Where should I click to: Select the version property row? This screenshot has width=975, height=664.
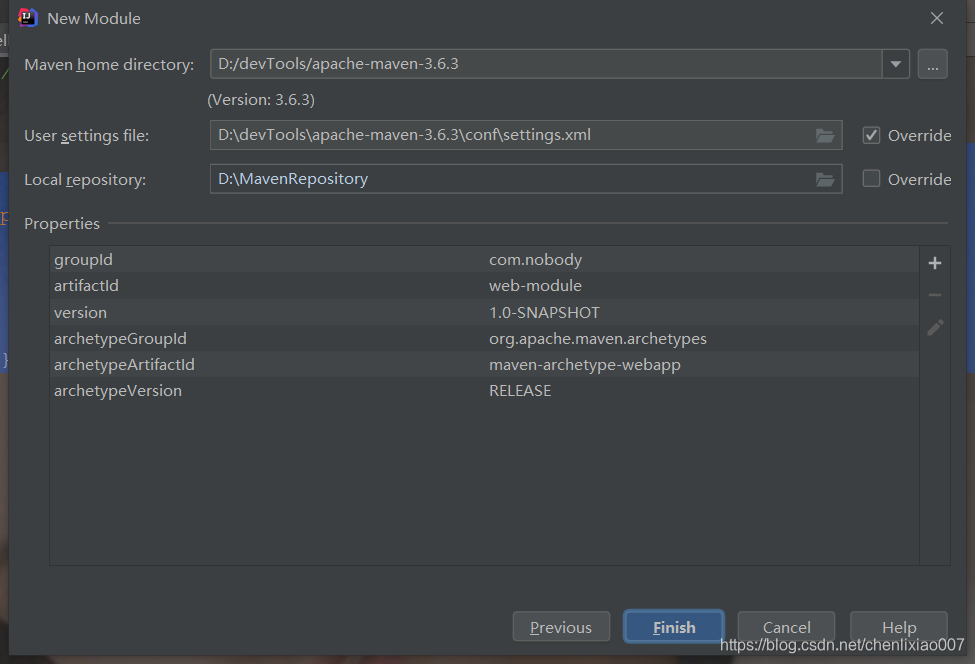[x=484, y=312]
